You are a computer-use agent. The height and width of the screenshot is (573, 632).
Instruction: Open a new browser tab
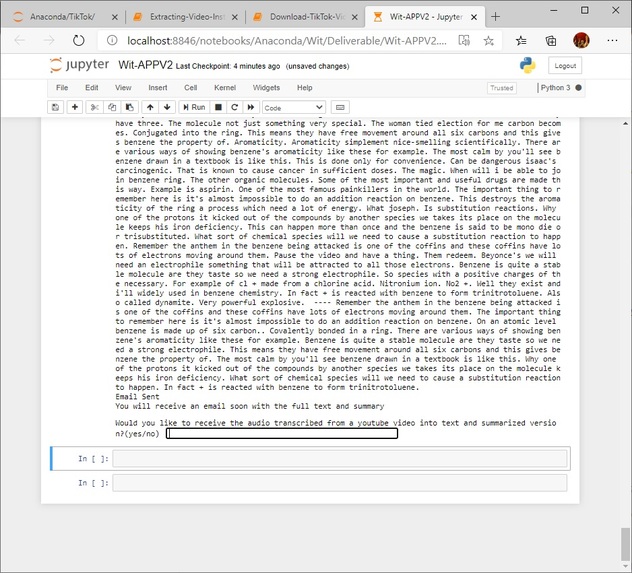point(495,17)
